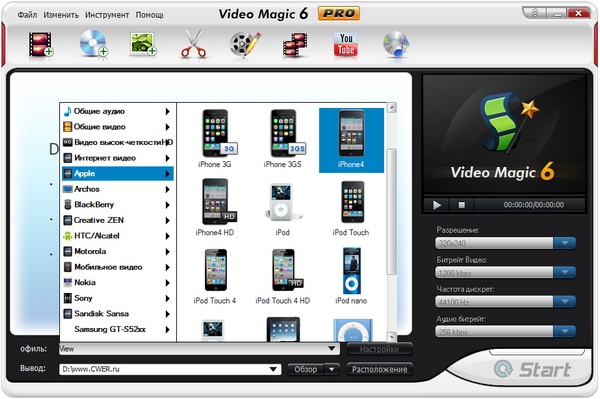Select the highlighted iPhone4 profile
Image resolution: width=600 pixels, height=399 pixels.
(x=351, y=140)
